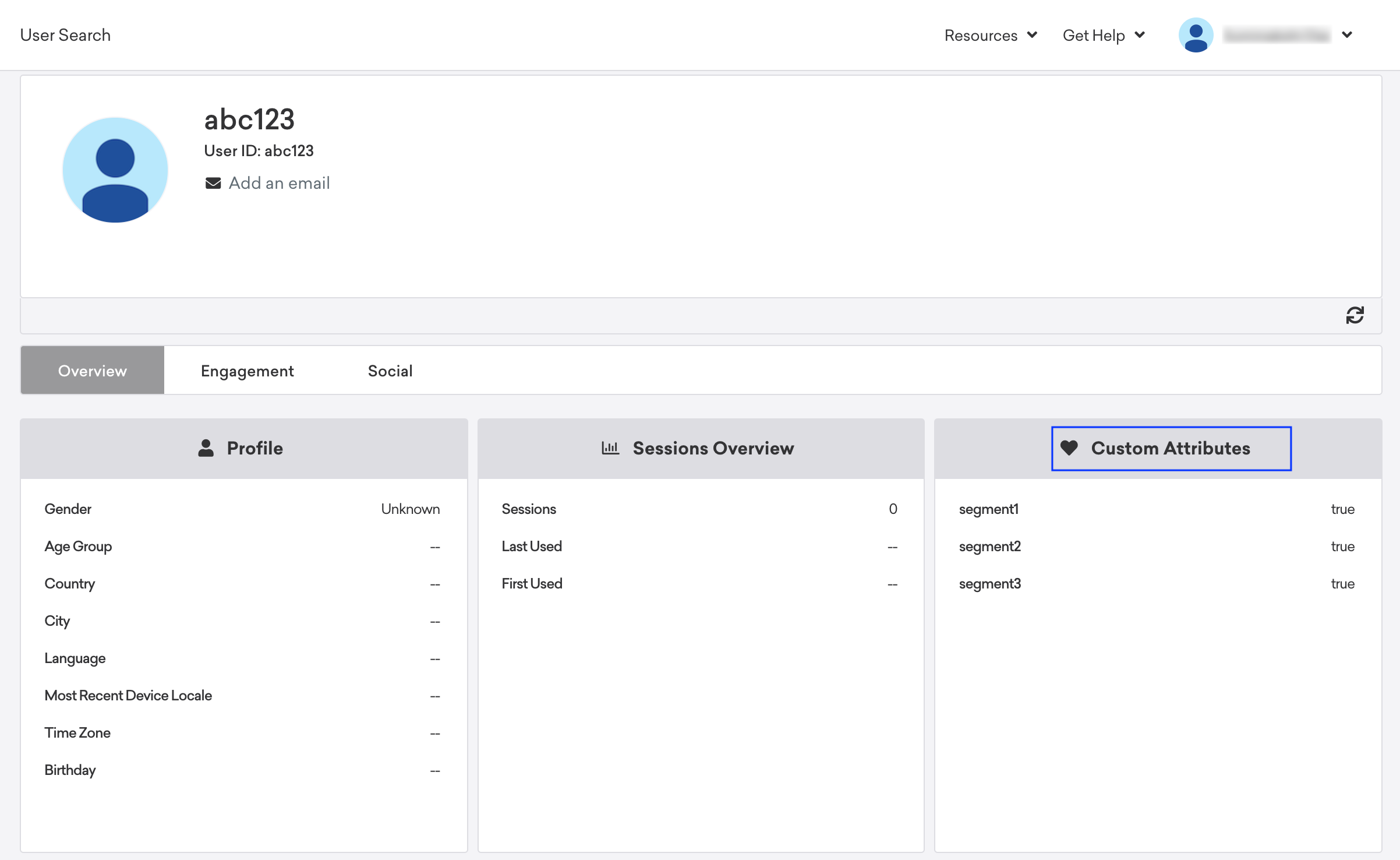Open the Social tab

tap(390, 371)
